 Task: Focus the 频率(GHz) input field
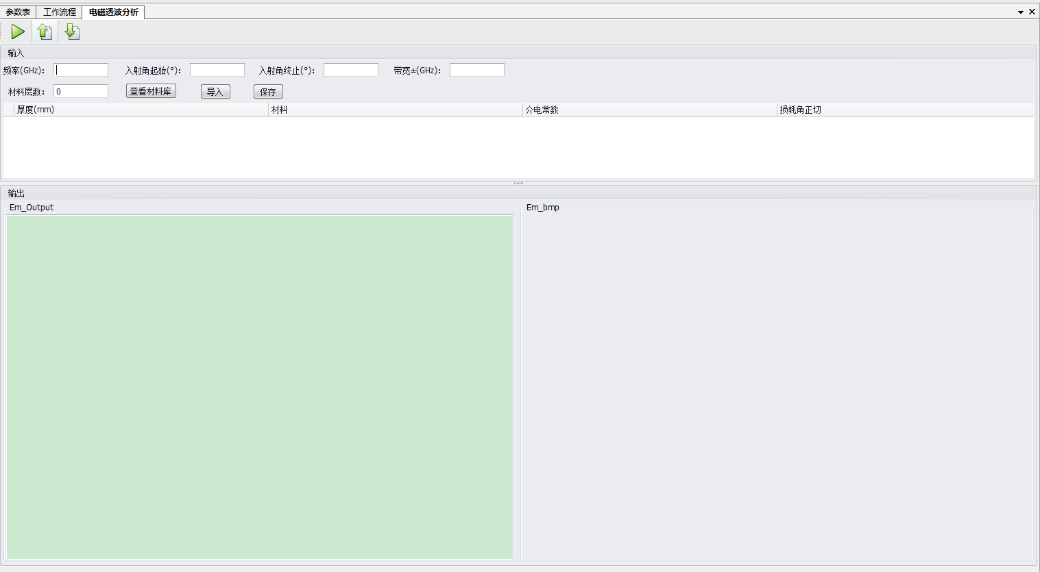81,70
